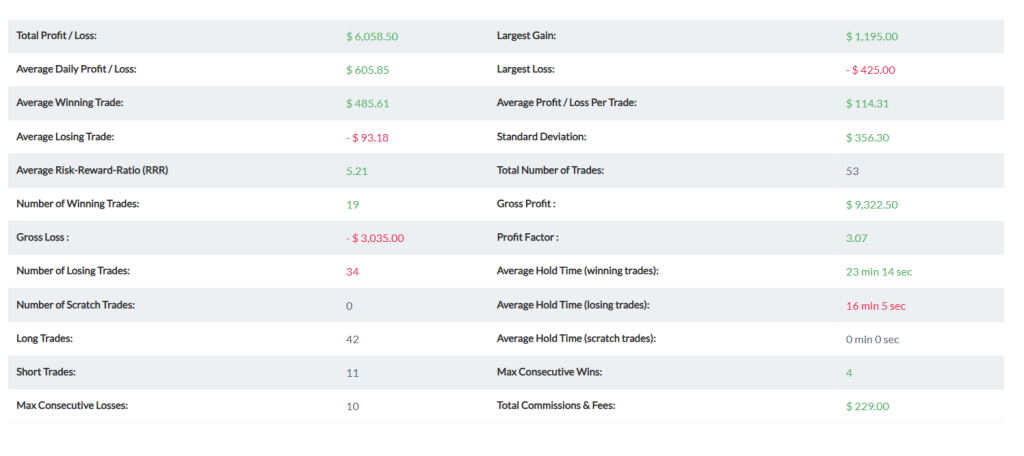Select Average Hold Time (winning trades) label
The image size is (1024, 456).
pos(578,270)
